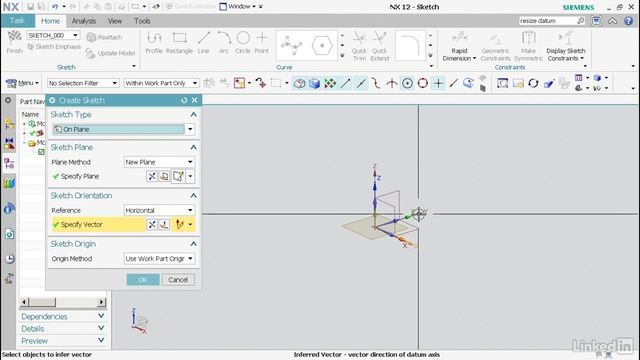Switch to the View ribbon tab

point(115,21)
